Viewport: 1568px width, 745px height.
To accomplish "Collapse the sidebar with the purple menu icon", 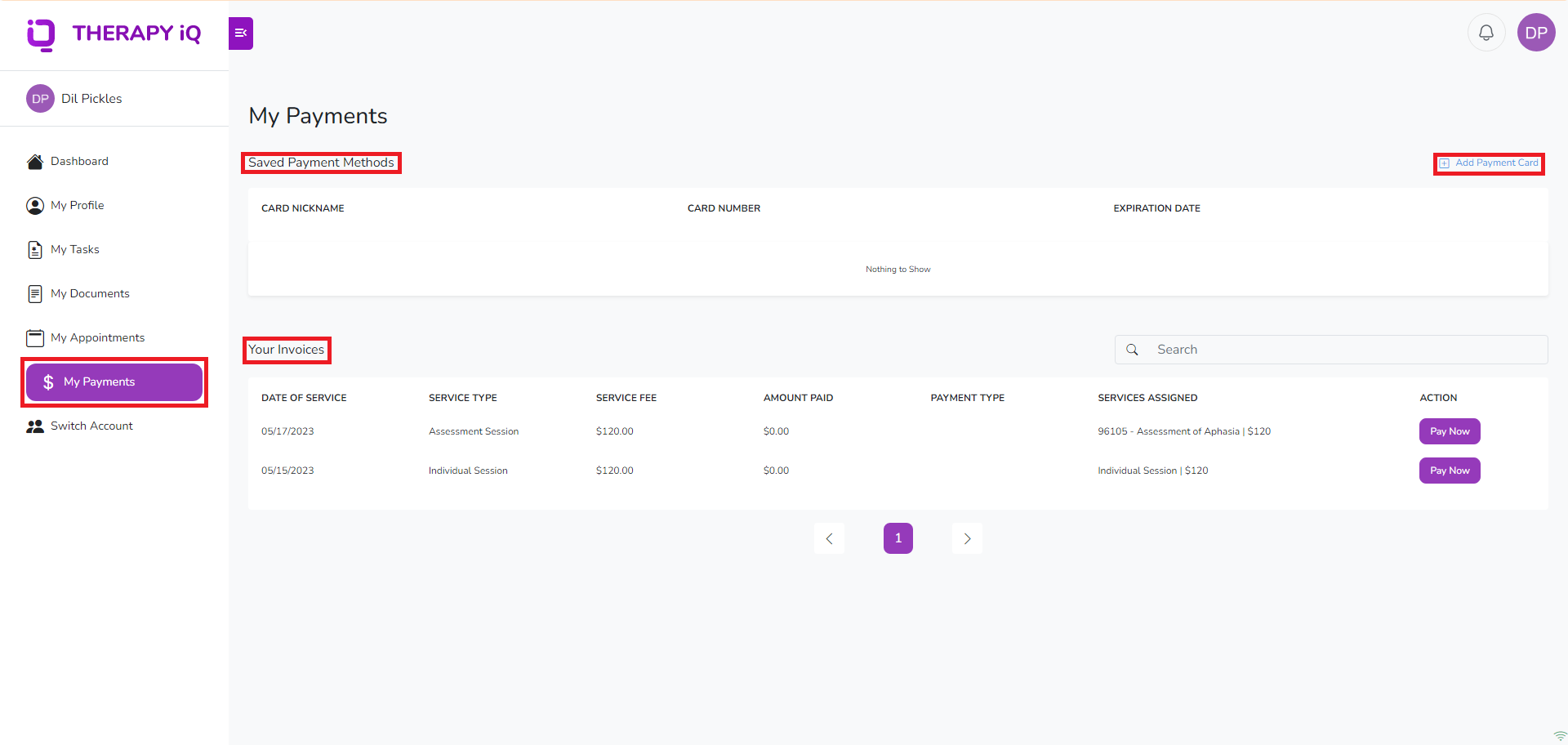I will [241, 33].
